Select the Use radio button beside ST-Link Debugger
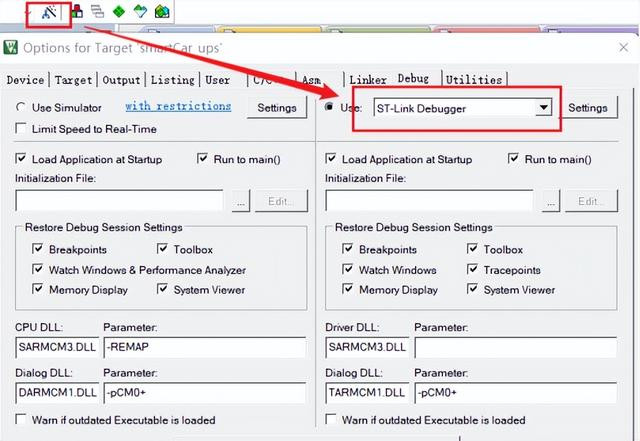This screenshot has width=640, height=441. click(329, 107)
